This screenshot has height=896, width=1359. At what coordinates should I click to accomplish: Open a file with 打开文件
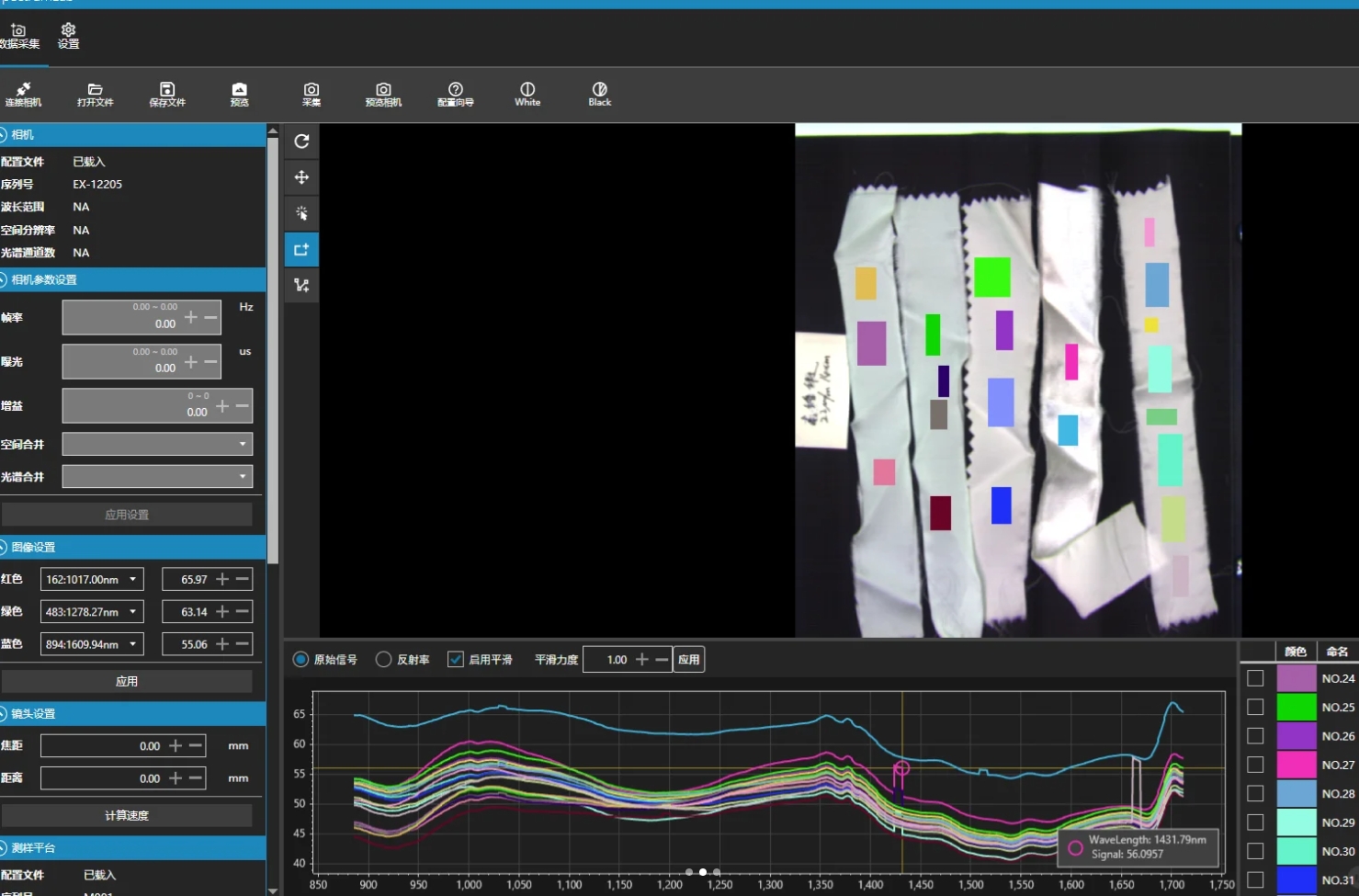pyautogui.click(x=95, y=94)
